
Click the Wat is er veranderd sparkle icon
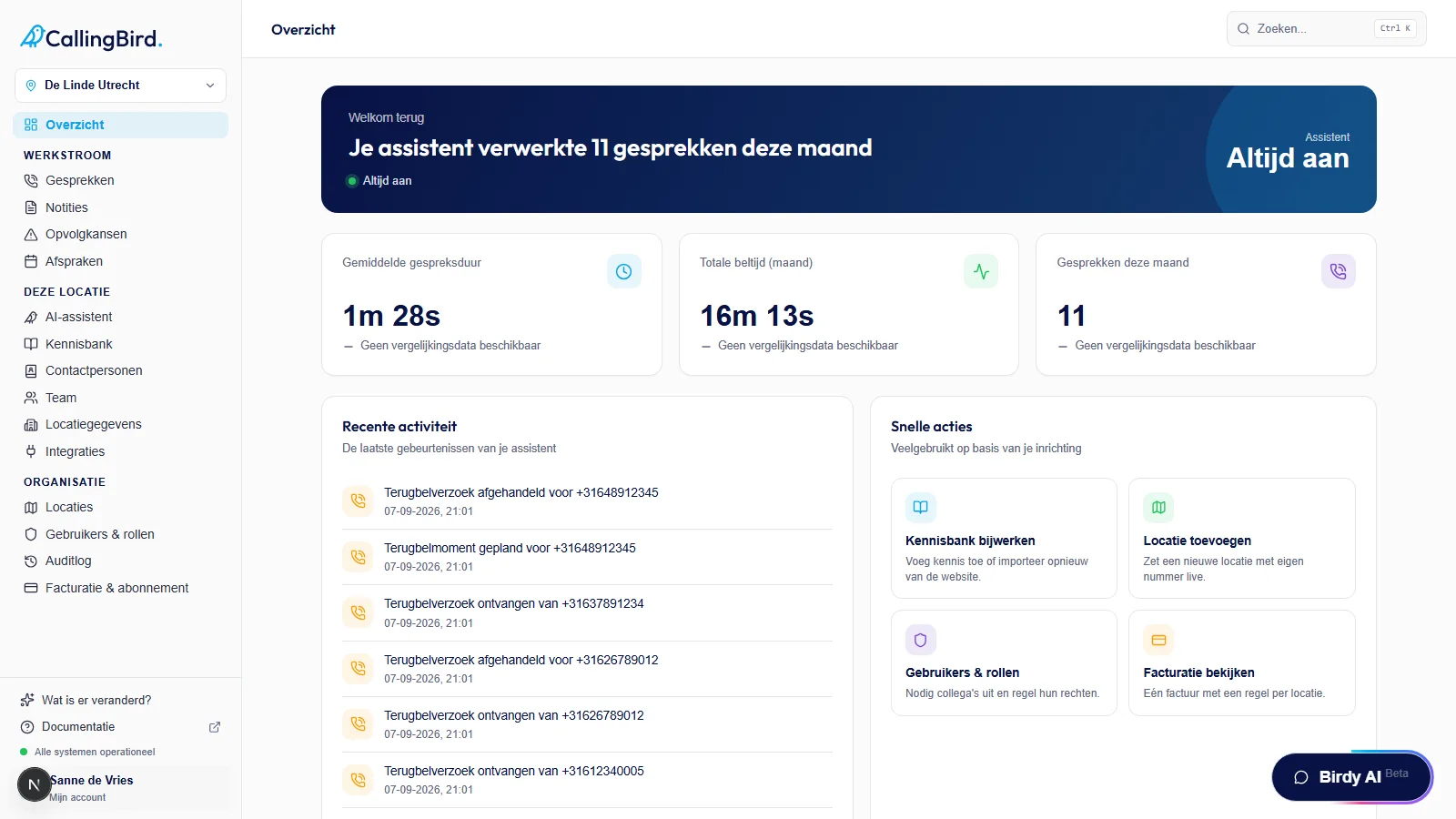(x=27, y=700)
